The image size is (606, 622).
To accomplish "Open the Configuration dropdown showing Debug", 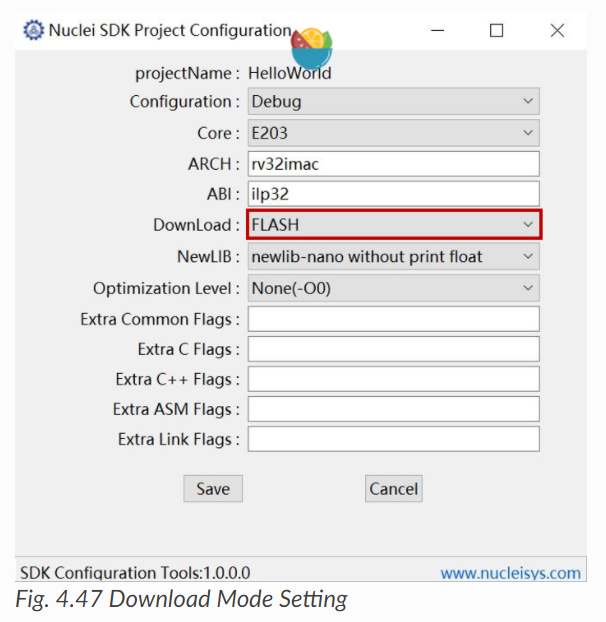I will pyautogui.click(x=393, y=102).
